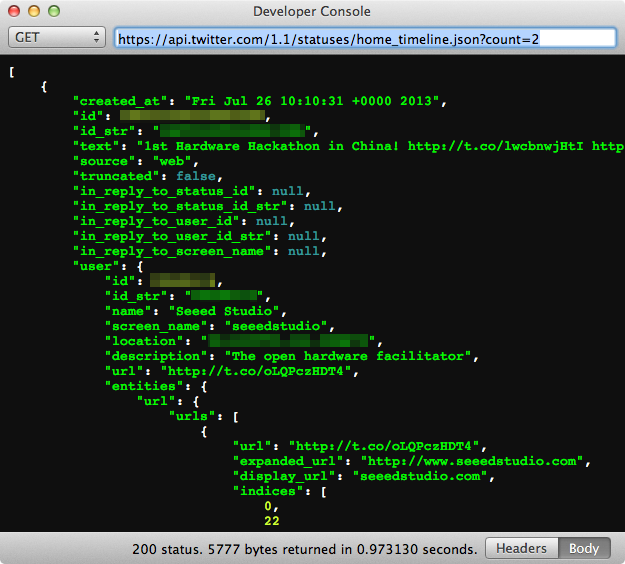The width and height of the screenshot is (625, 564).
Task: Click the red close window button
Action: coord(14,11)
